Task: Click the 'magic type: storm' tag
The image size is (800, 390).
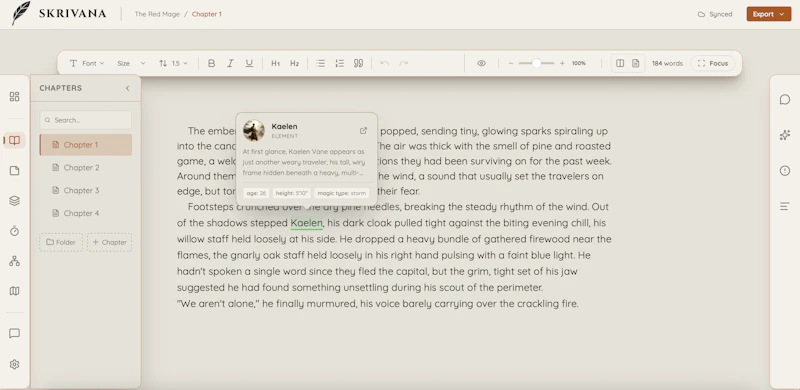Action: click(x=341, y=193)
